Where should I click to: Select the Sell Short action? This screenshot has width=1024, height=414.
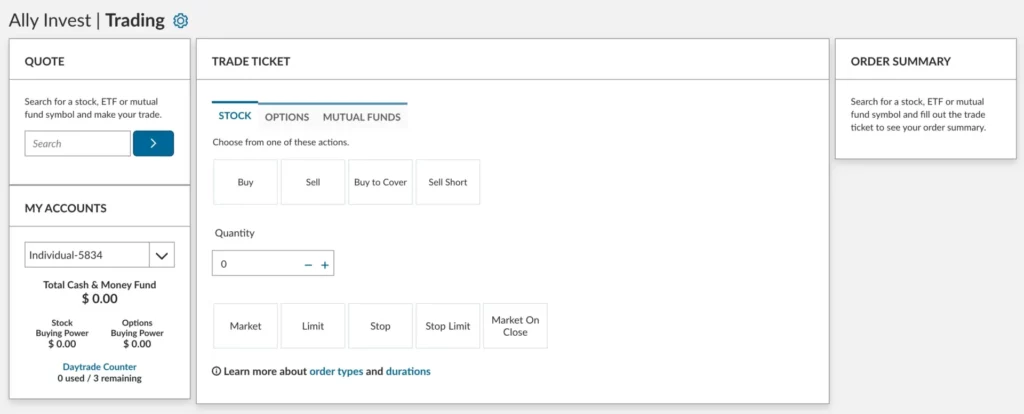tap(448, 182)
